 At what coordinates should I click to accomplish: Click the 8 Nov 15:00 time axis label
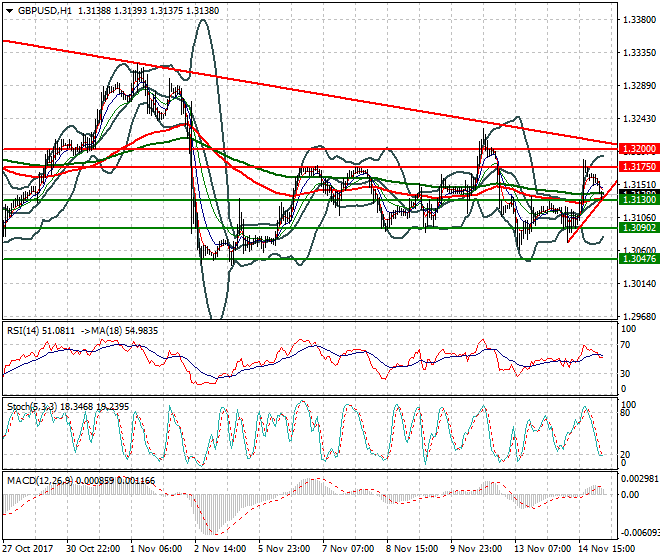point(412,549)
